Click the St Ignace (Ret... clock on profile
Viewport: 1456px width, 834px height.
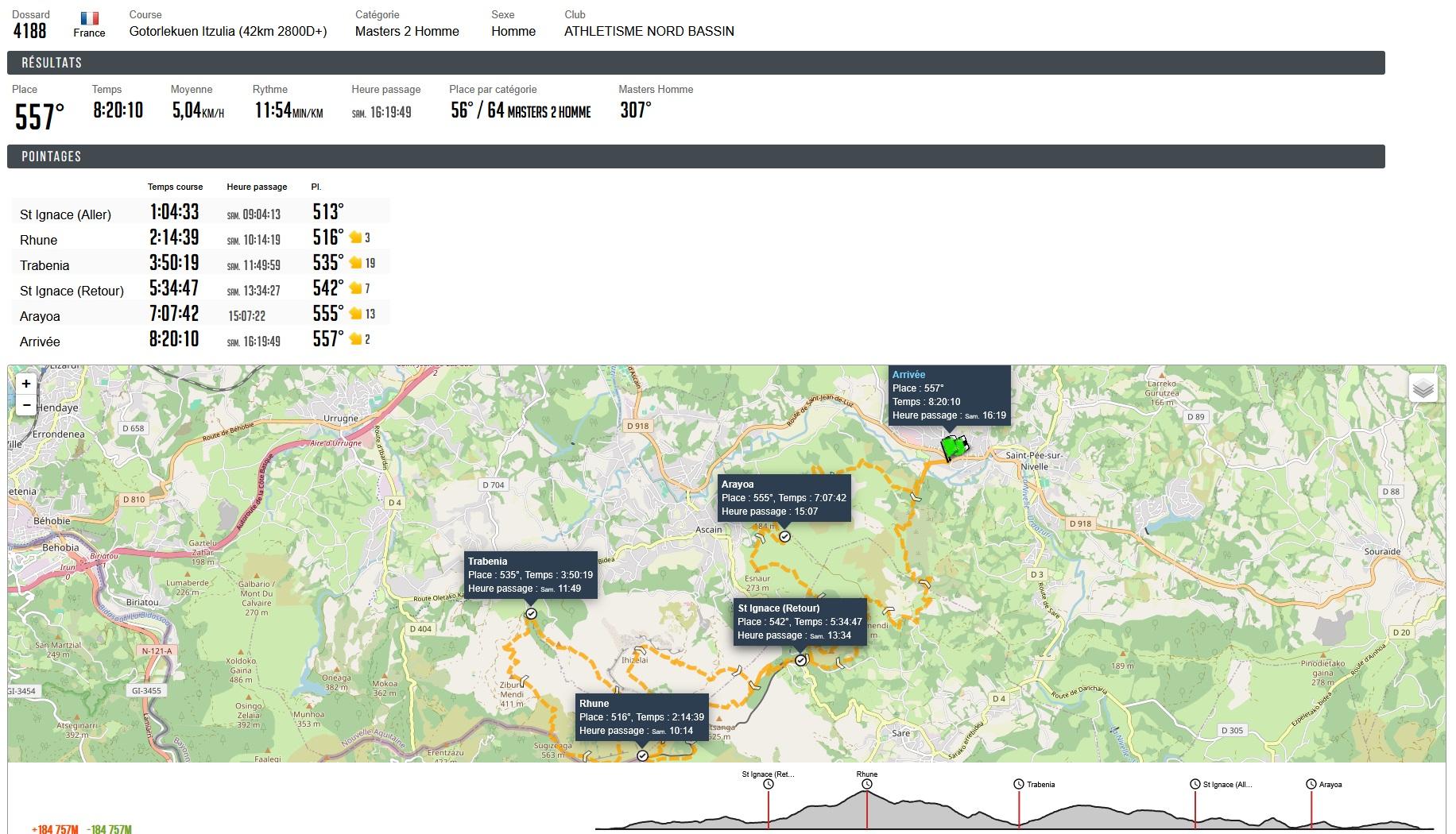[x=769, y=785]
